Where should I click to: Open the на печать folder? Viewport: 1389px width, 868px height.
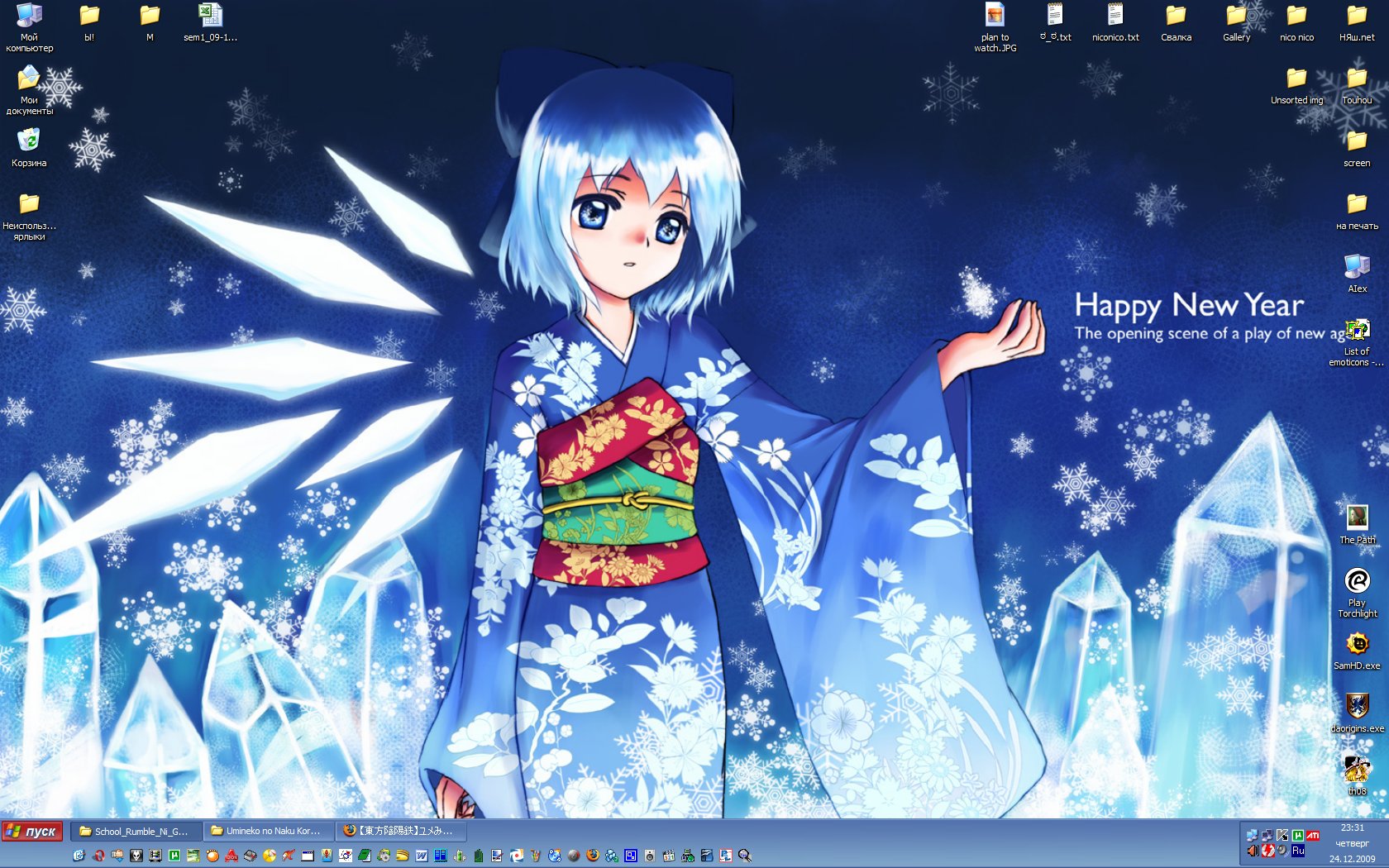[1357, 212]
